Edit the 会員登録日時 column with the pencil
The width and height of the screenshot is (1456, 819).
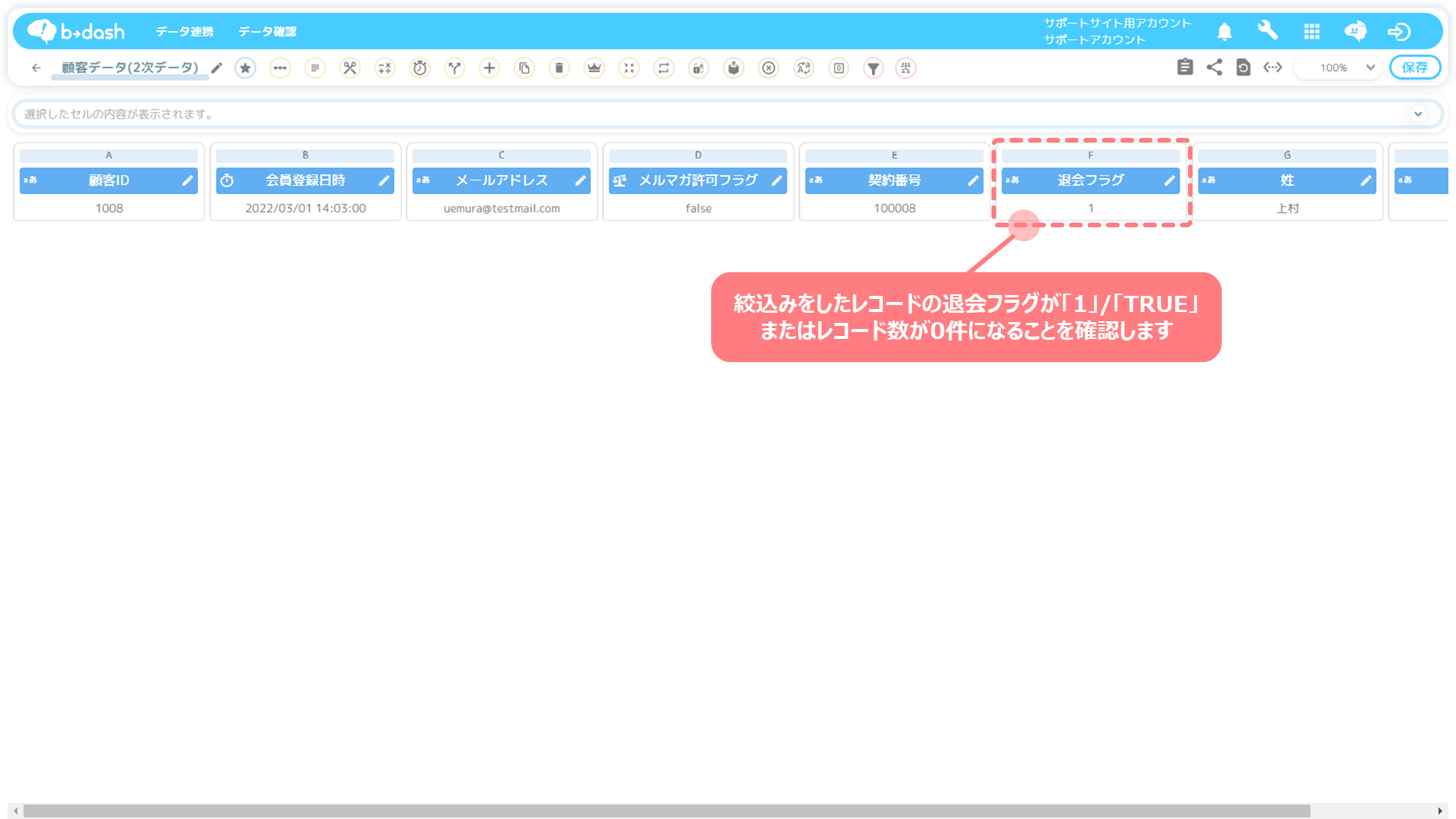point(384,180)
